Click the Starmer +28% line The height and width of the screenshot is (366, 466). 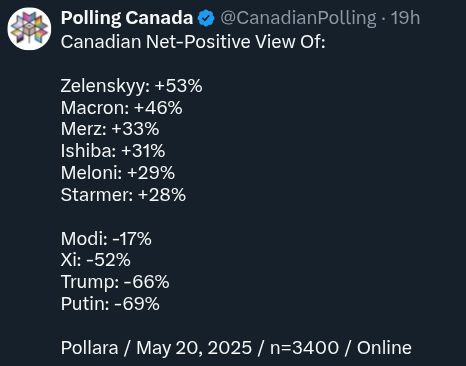123,195
